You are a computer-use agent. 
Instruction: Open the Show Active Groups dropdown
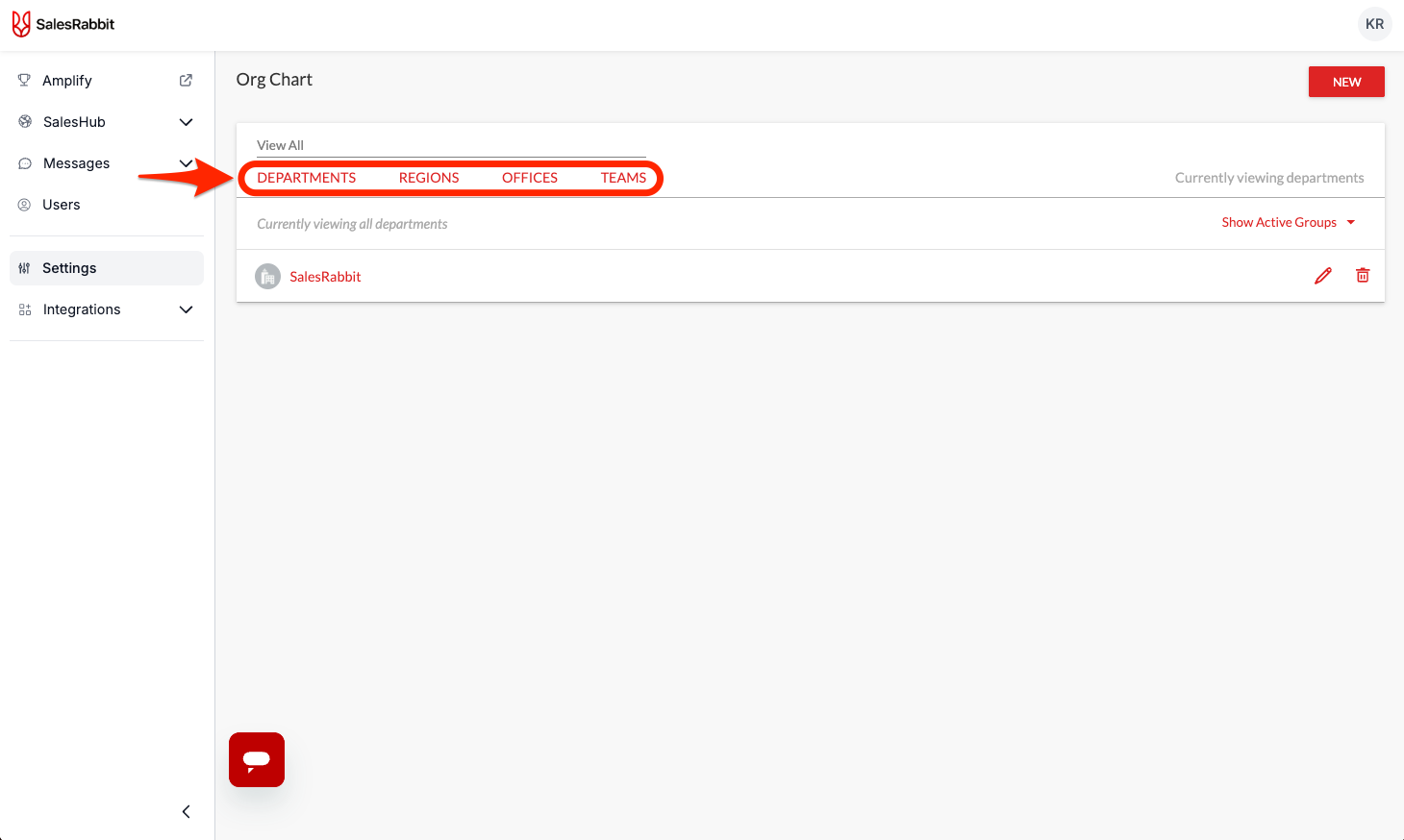click(x=1288, y=222)
